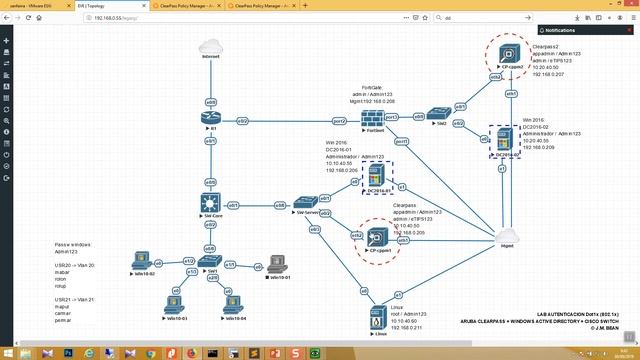
Task: Open Add an object plus icon in sidebar
Action: [x=6, y=41]
